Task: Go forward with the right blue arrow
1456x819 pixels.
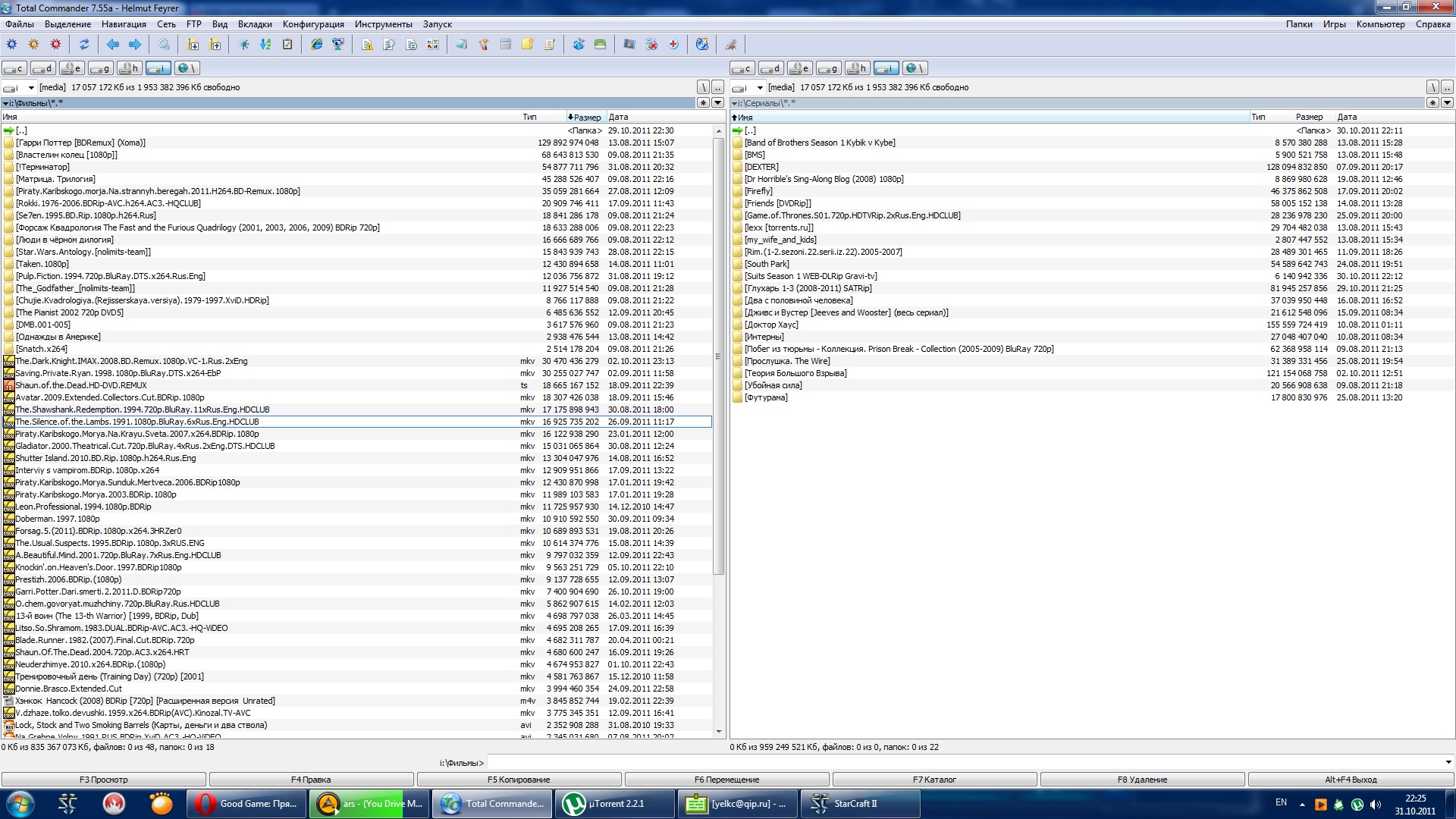Action: (x=135, y=45)
